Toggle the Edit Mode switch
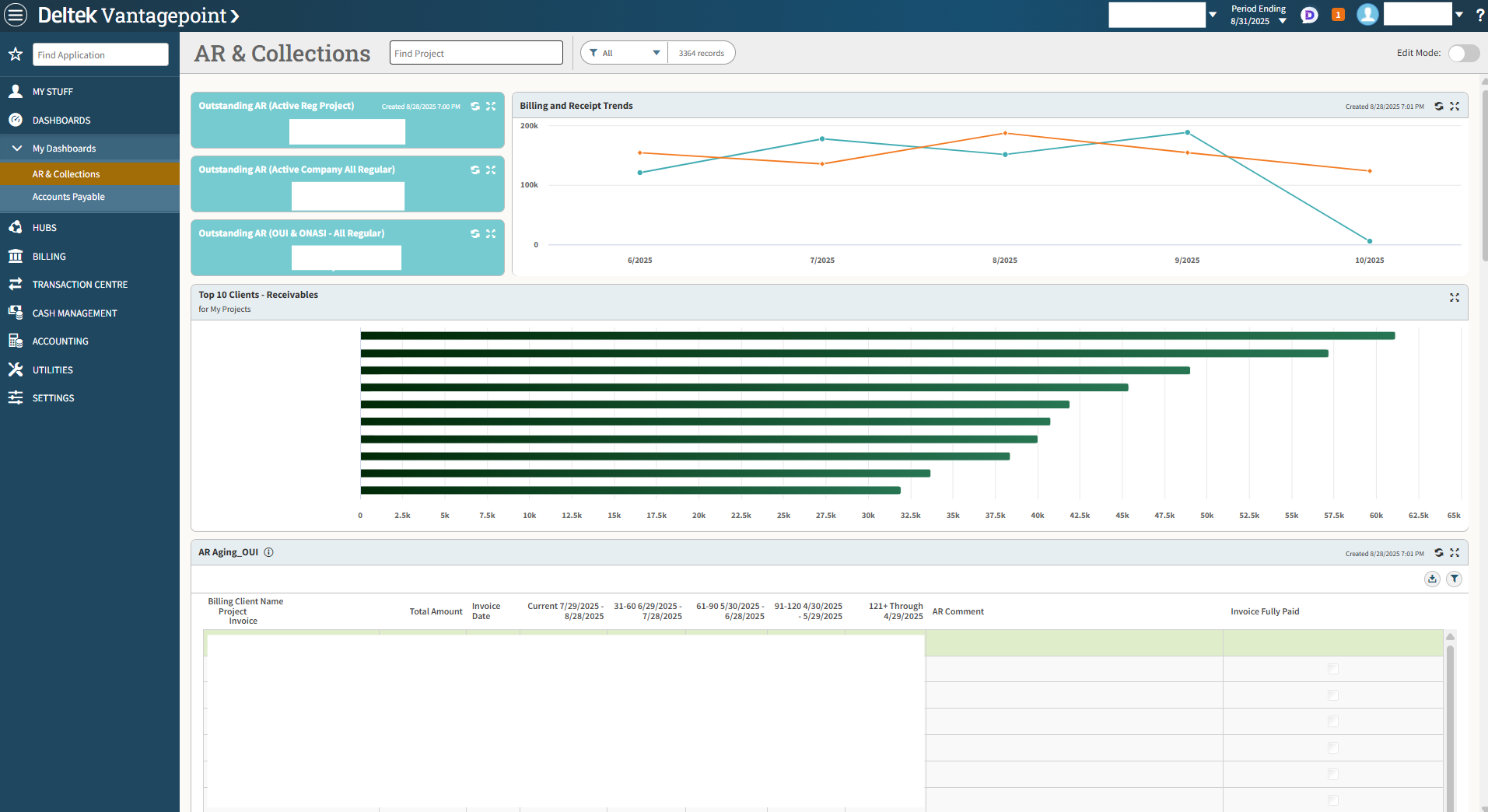 pos(1463,53)
